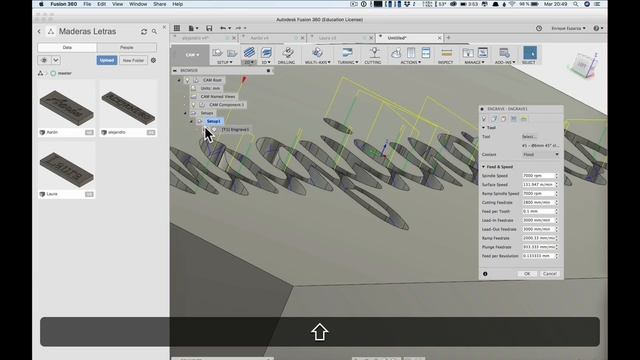Go back in the Maderas Letras data panel
Viewport: 640px width, 360px height.
[39, 31]
